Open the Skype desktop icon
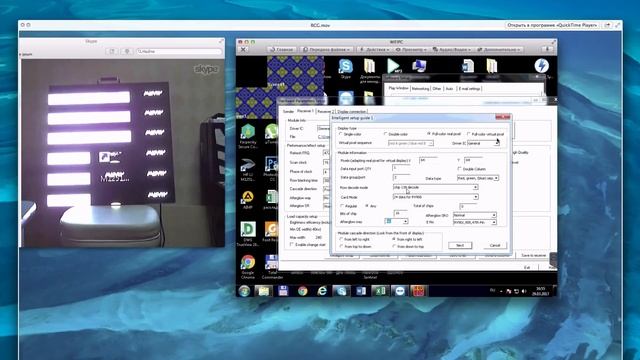 [x=346, y=68]
